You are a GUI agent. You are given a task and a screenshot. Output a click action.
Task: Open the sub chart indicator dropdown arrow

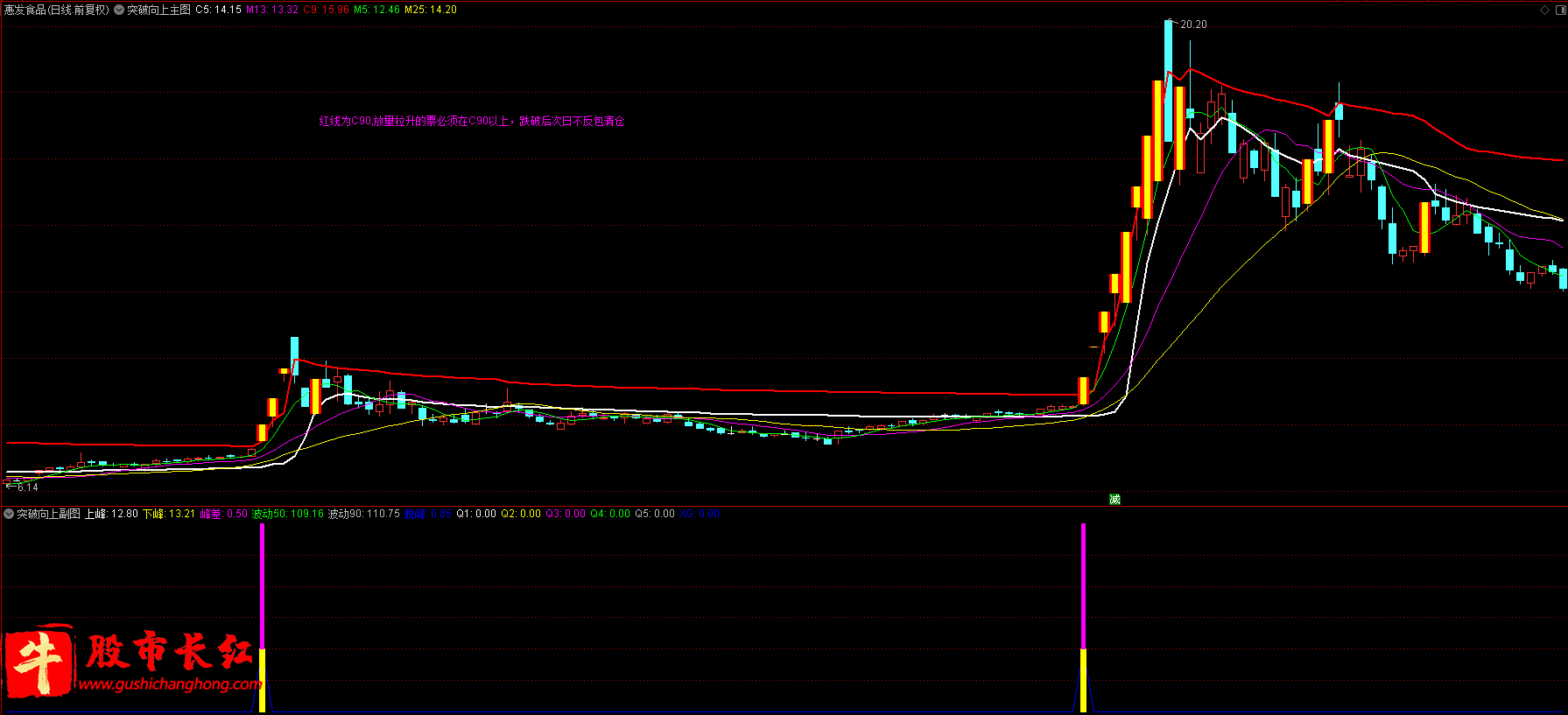click(x=9, y=514)
